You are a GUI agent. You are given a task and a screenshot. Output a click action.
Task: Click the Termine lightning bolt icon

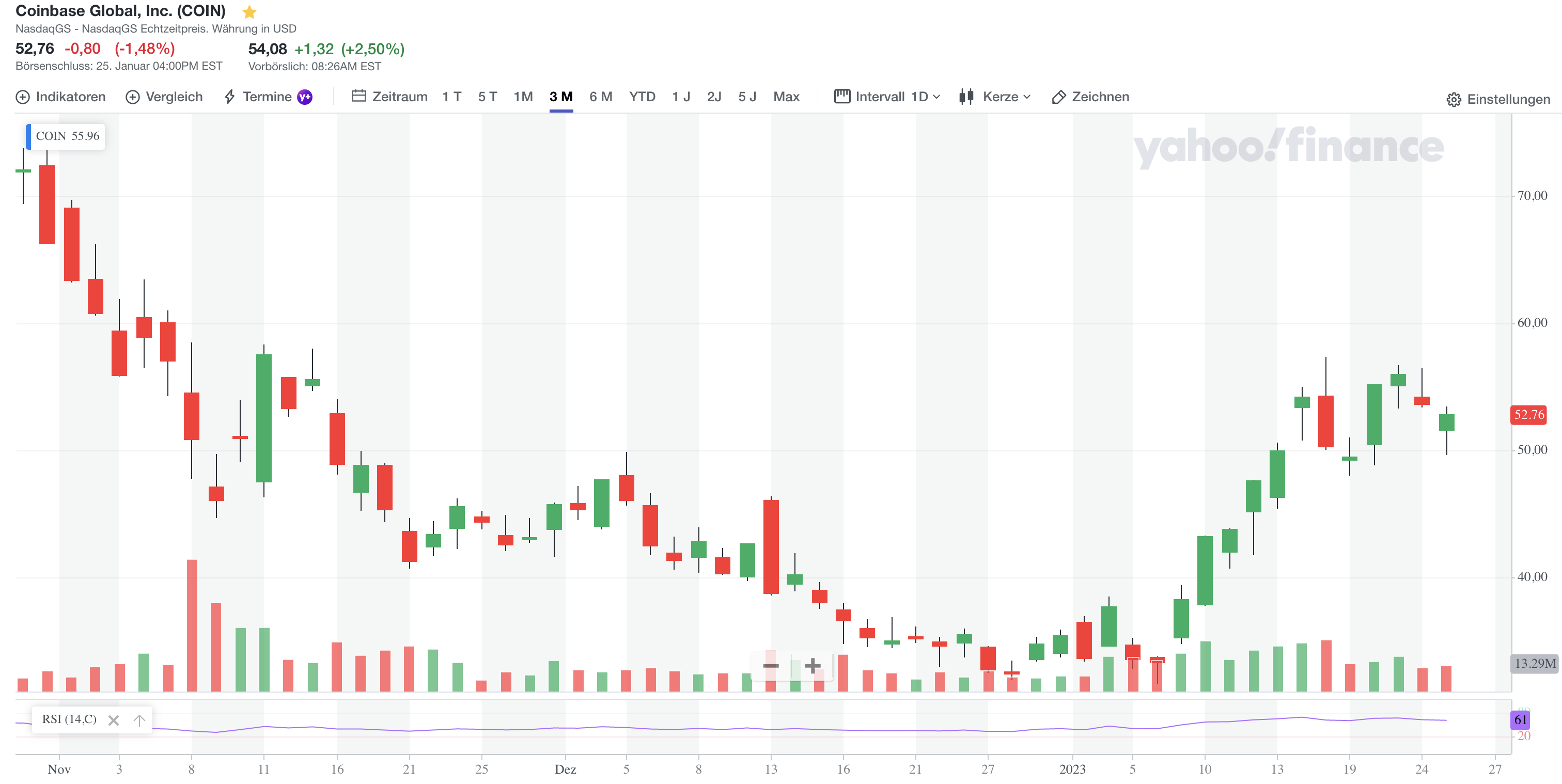(229, 97)
